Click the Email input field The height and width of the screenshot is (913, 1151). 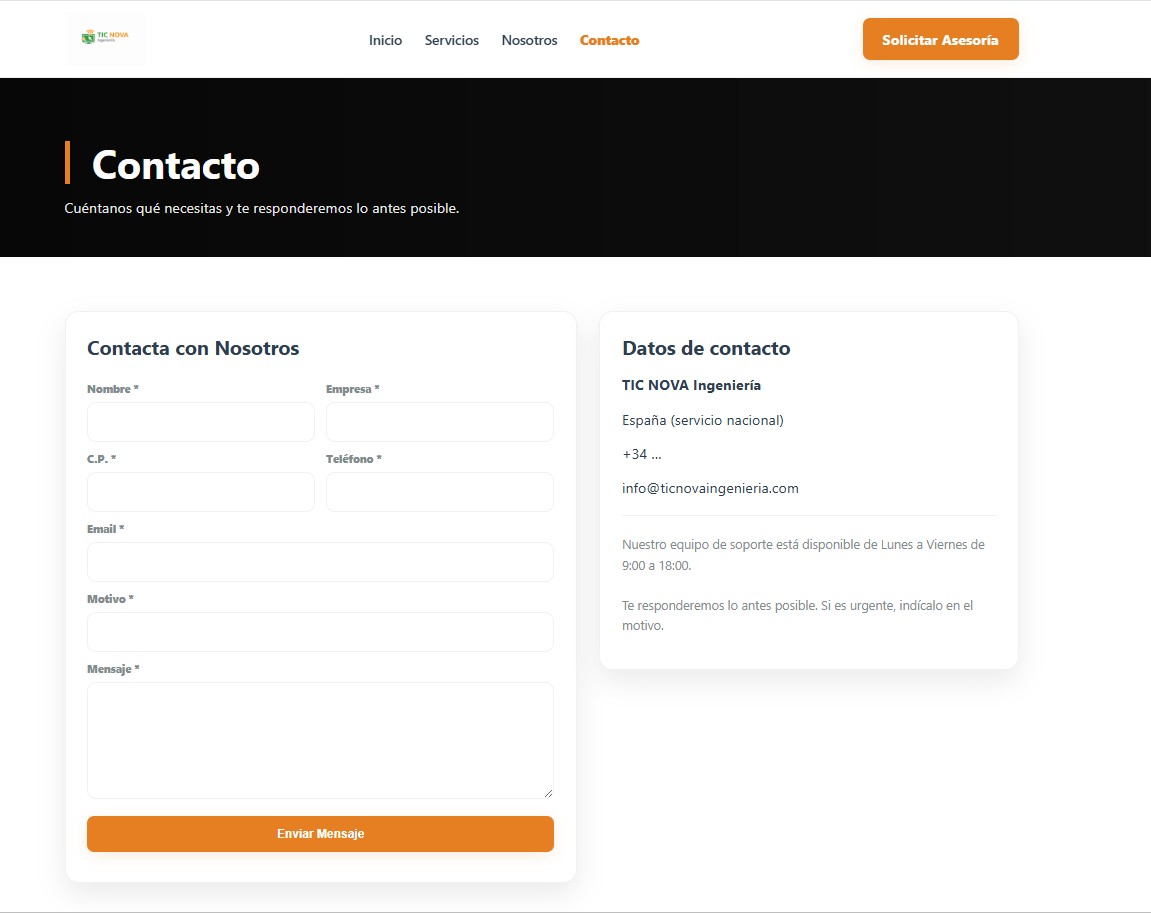pos(320,562)
